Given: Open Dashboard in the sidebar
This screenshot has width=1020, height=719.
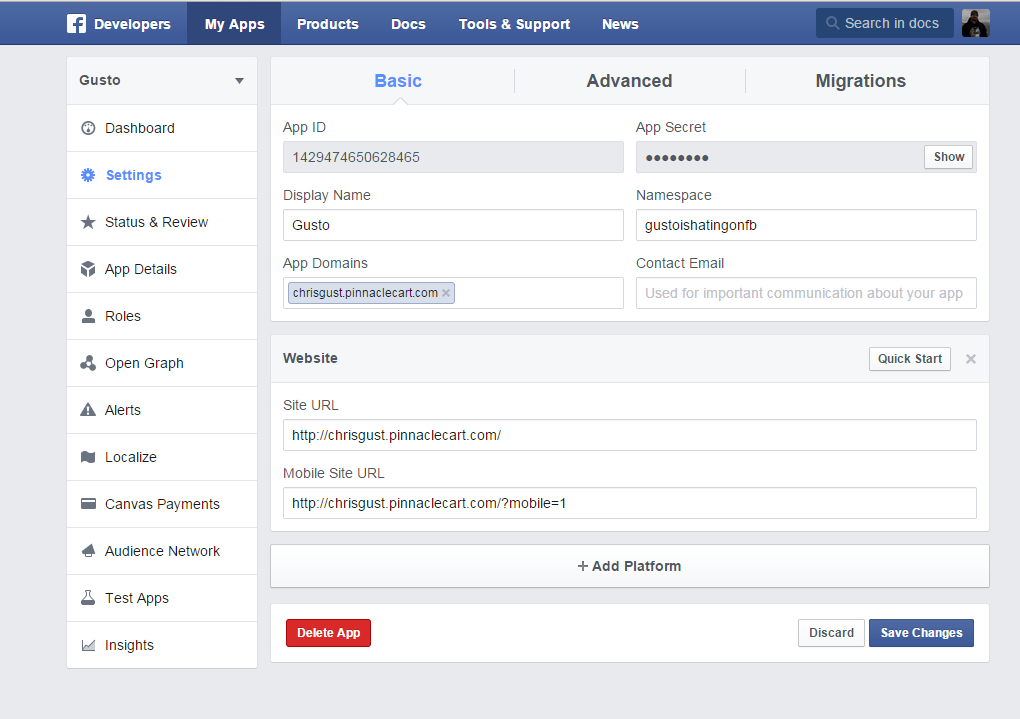Looking at the screenshot, I should [162, 128].
